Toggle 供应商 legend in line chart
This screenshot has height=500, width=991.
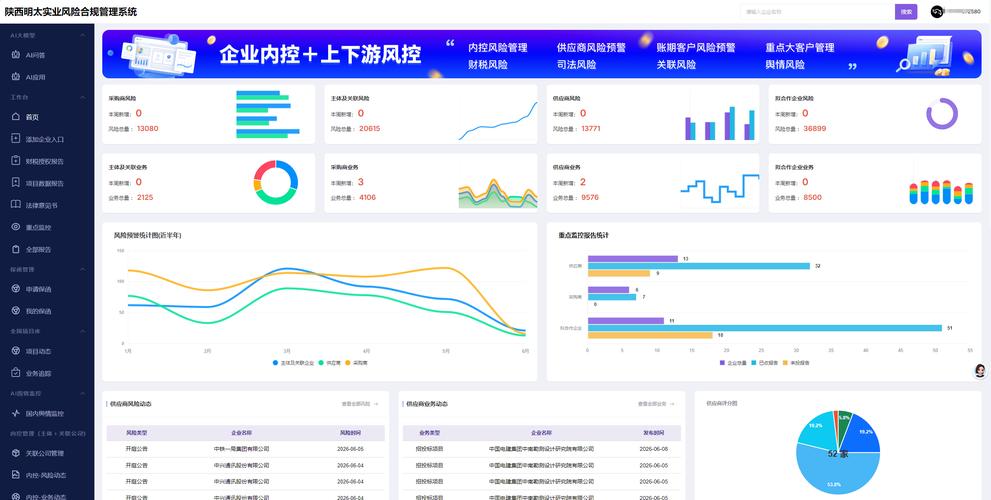[329, 363]
